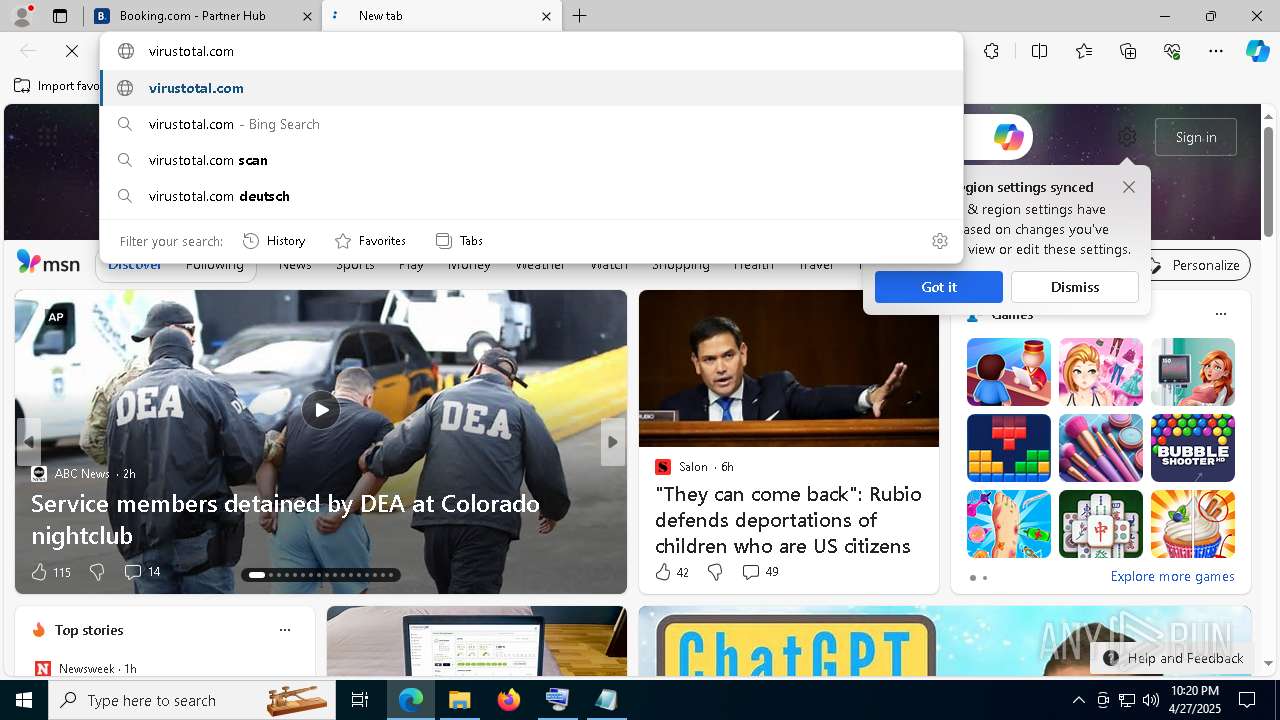Filter address bar search by Favorites
1280x720 pixels.
coord(370,241)
